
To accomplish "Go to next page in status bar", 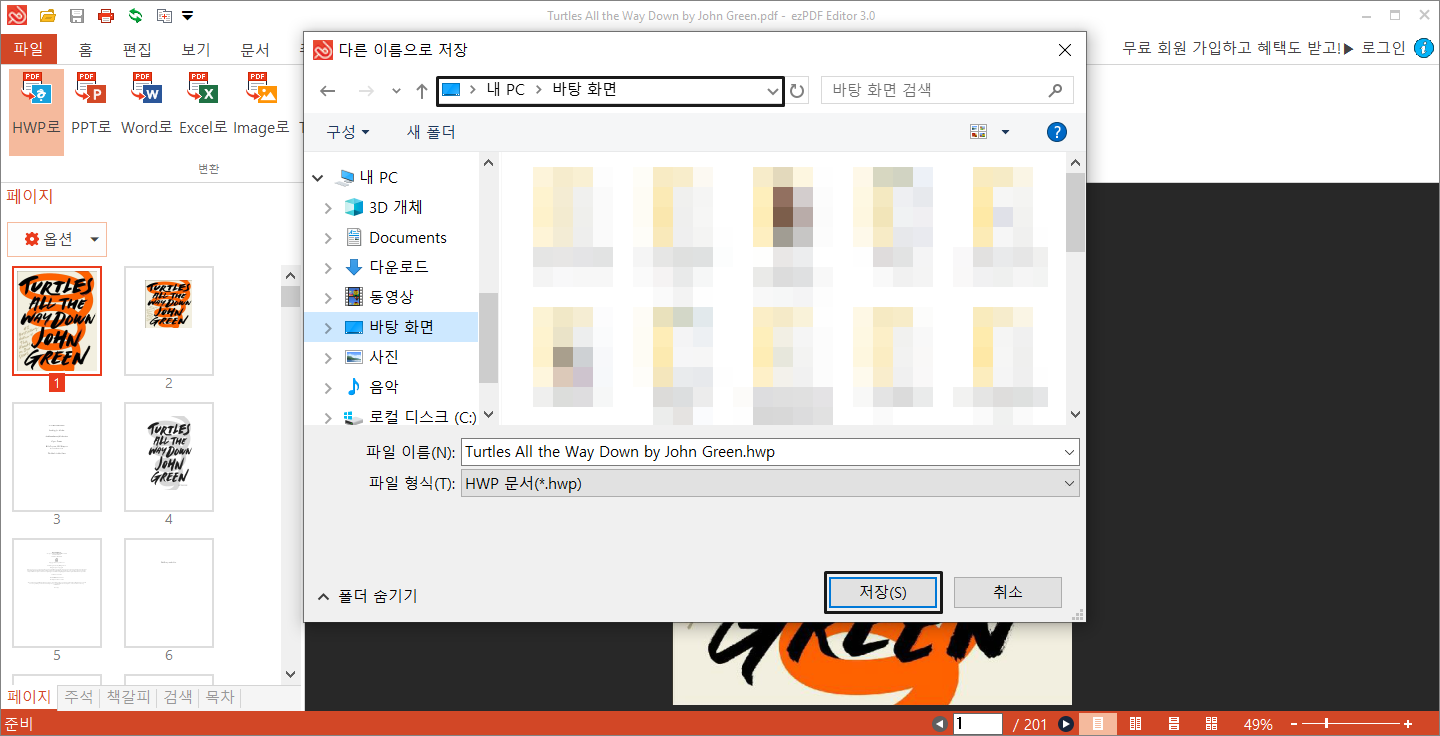I will coord(1066,724).
